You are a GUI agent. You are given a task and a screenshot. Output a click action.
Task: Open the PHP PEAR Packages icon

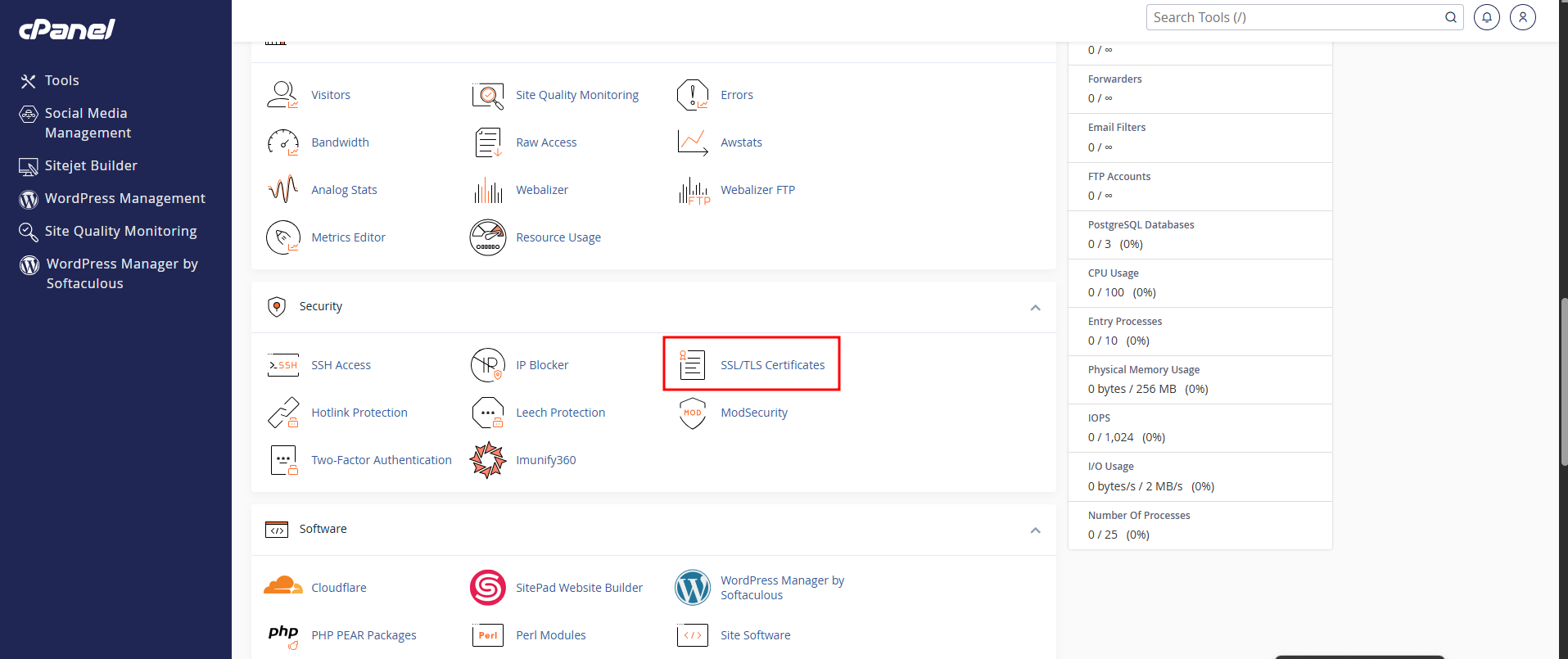(x=283, y=636)
